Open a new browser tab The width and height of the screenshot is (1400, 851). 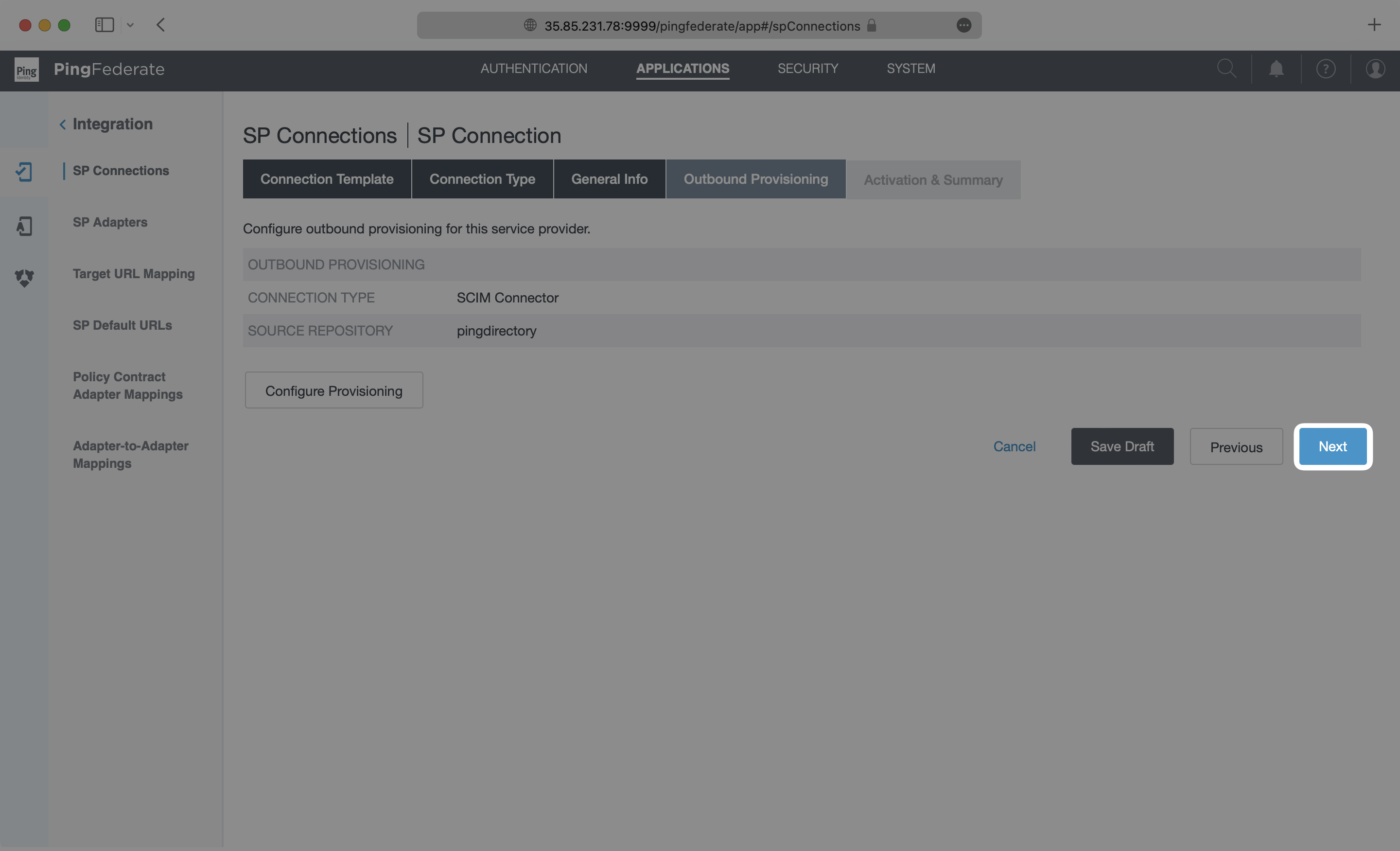pos(1374,24)
